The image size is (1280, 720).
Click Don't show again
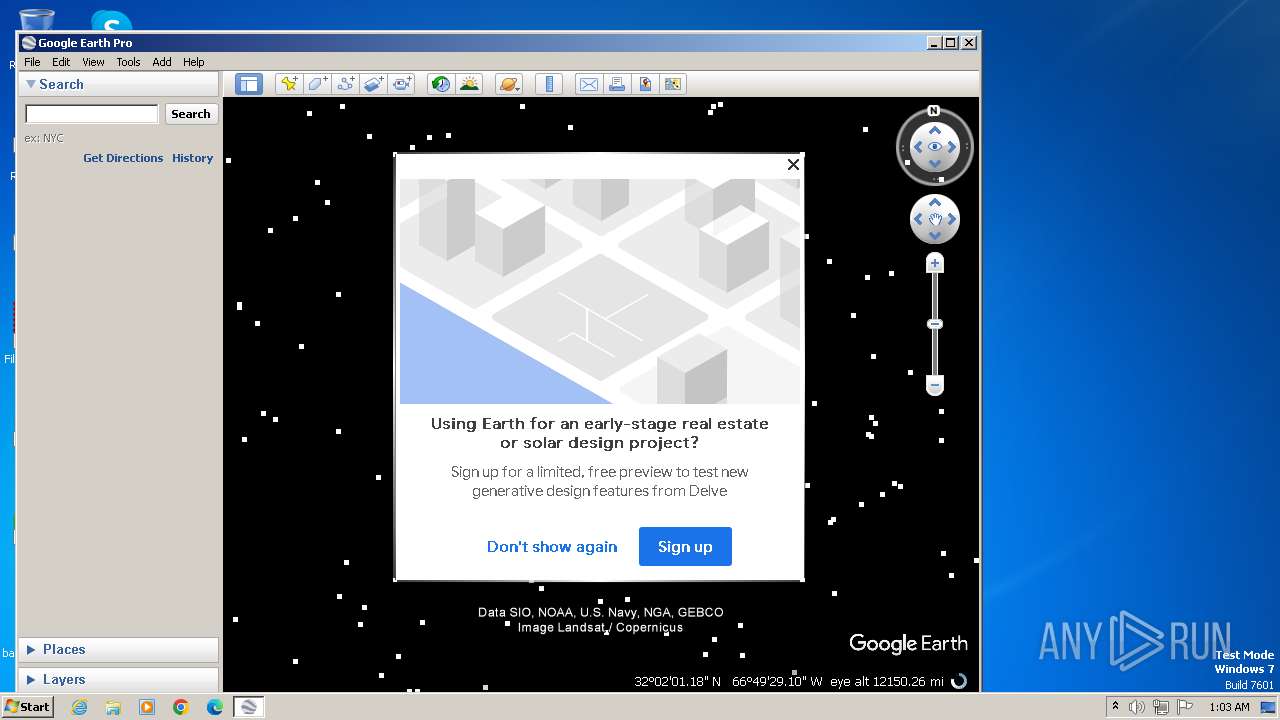click(x=552, y=546)
